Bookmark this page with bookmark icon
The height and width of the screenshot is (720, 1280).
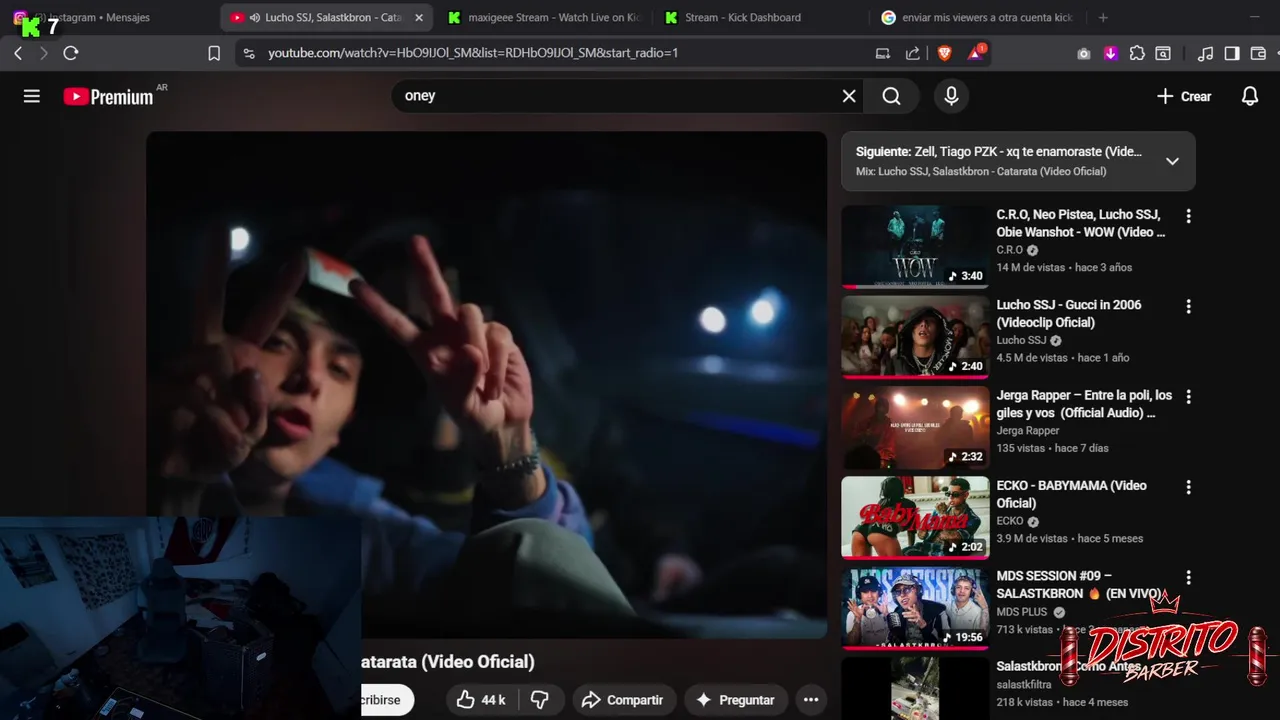tap(214, 53)
